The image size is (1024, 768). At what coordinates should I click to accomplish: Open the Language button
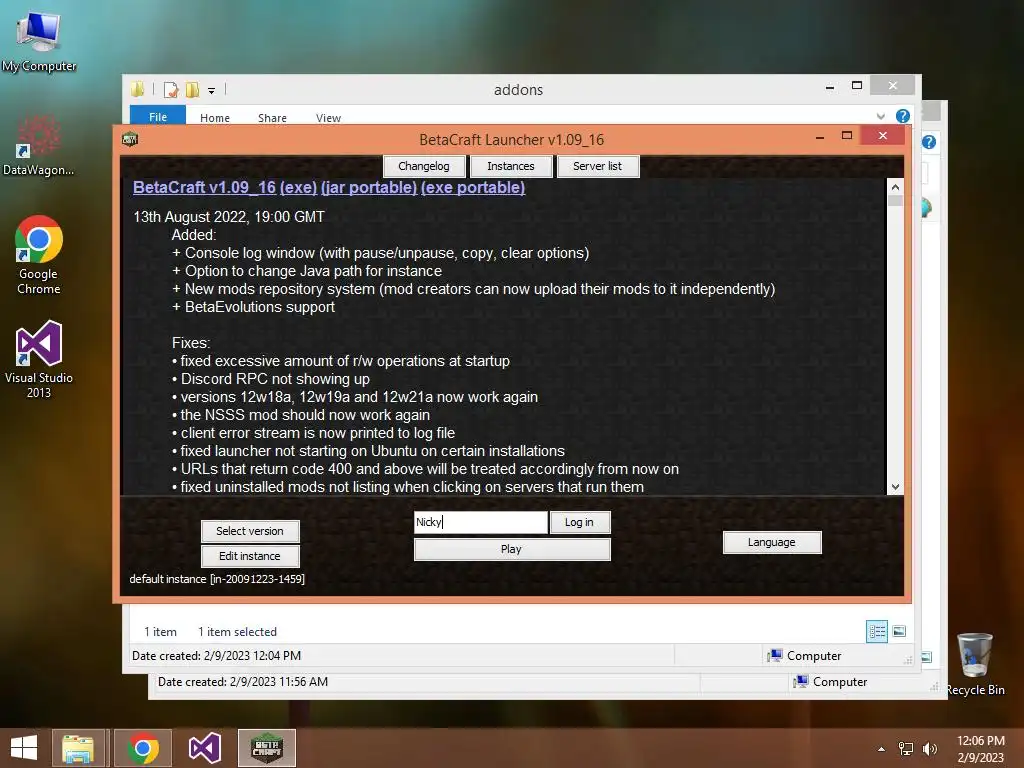(x=772, y=542)
